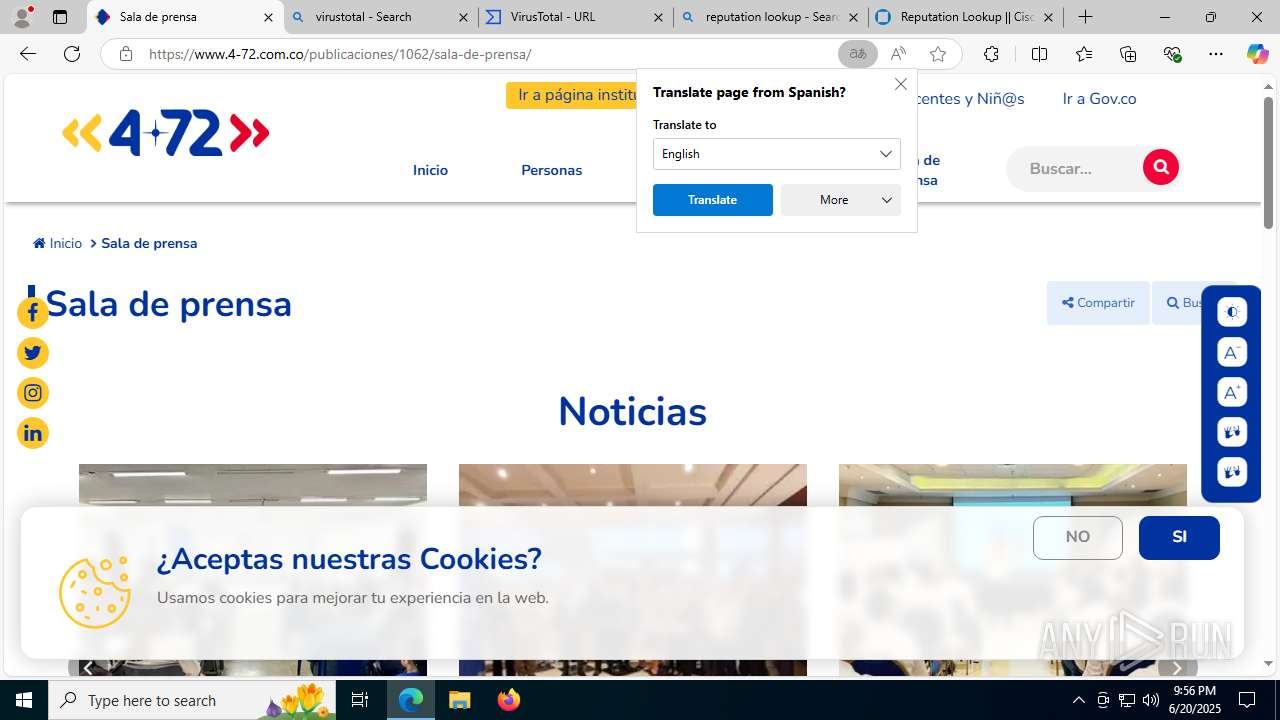
Task: Open the notification center
Action: 1247,700
